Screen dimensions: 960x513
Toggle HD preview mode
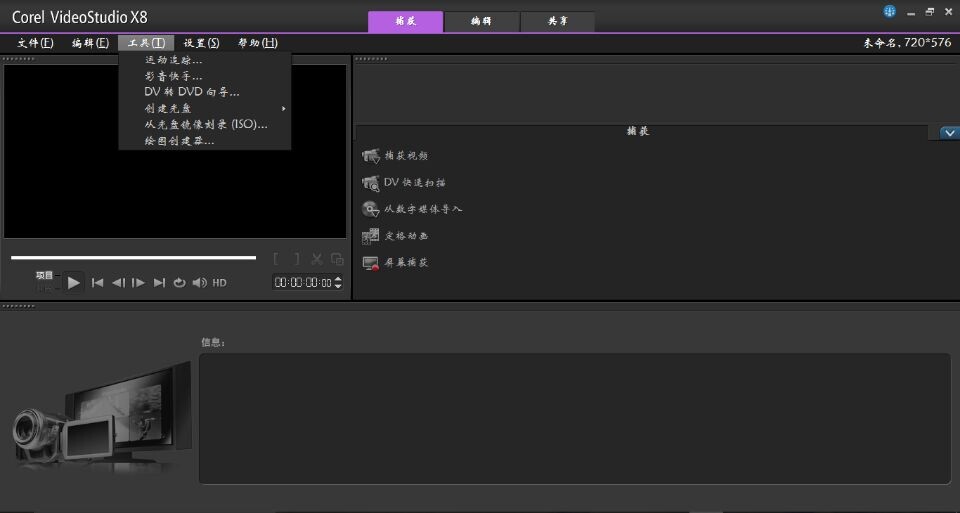coord(219,283)
